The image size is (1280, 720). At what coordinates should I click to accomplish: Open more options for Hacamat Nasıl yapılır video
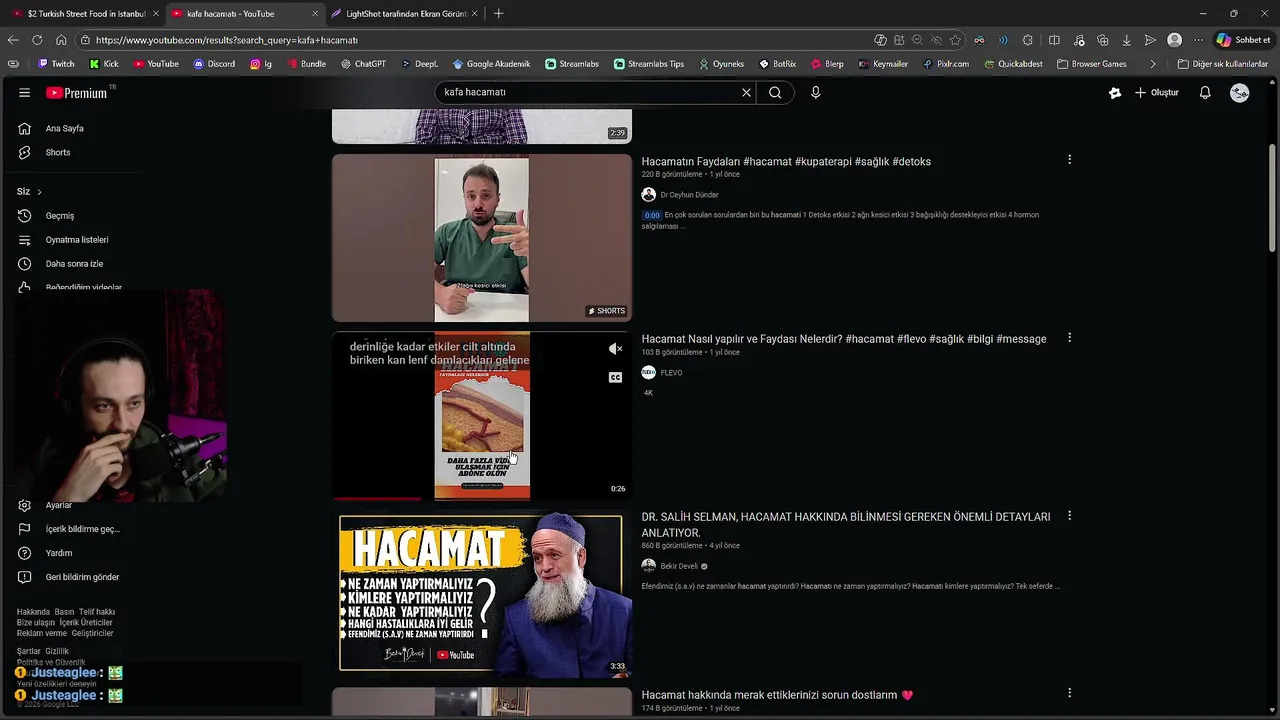pos(1069,338)
